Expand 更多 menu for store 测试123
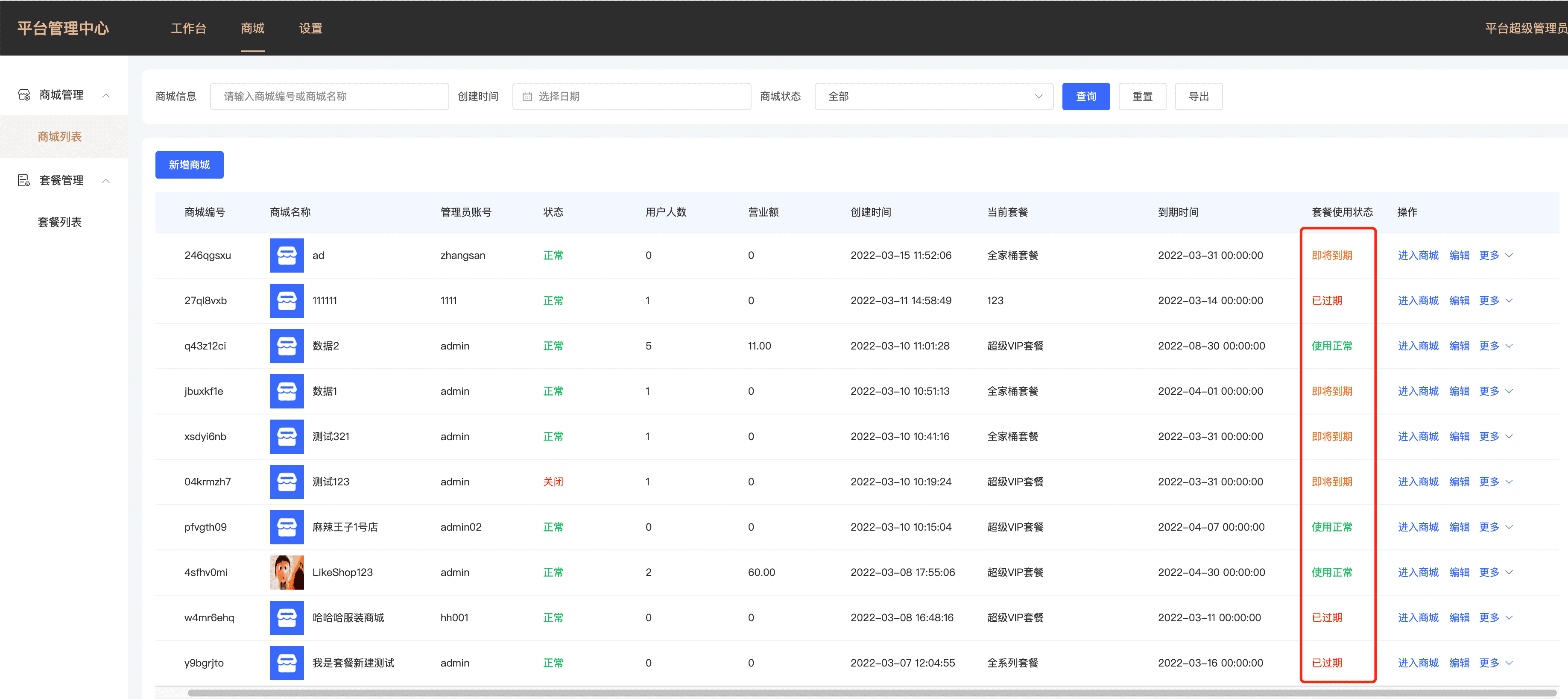Viewport: 1568px width, 699px height. click(x=1495, y=482)
